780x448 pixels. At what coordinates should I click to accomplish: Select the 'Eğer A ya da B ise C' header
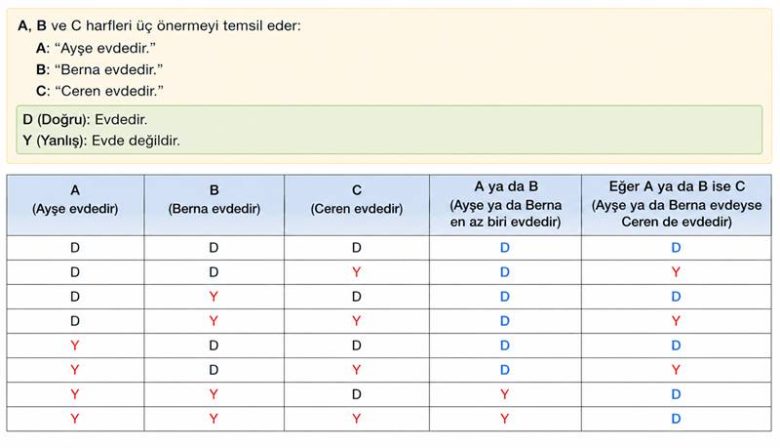coord(677,204)
